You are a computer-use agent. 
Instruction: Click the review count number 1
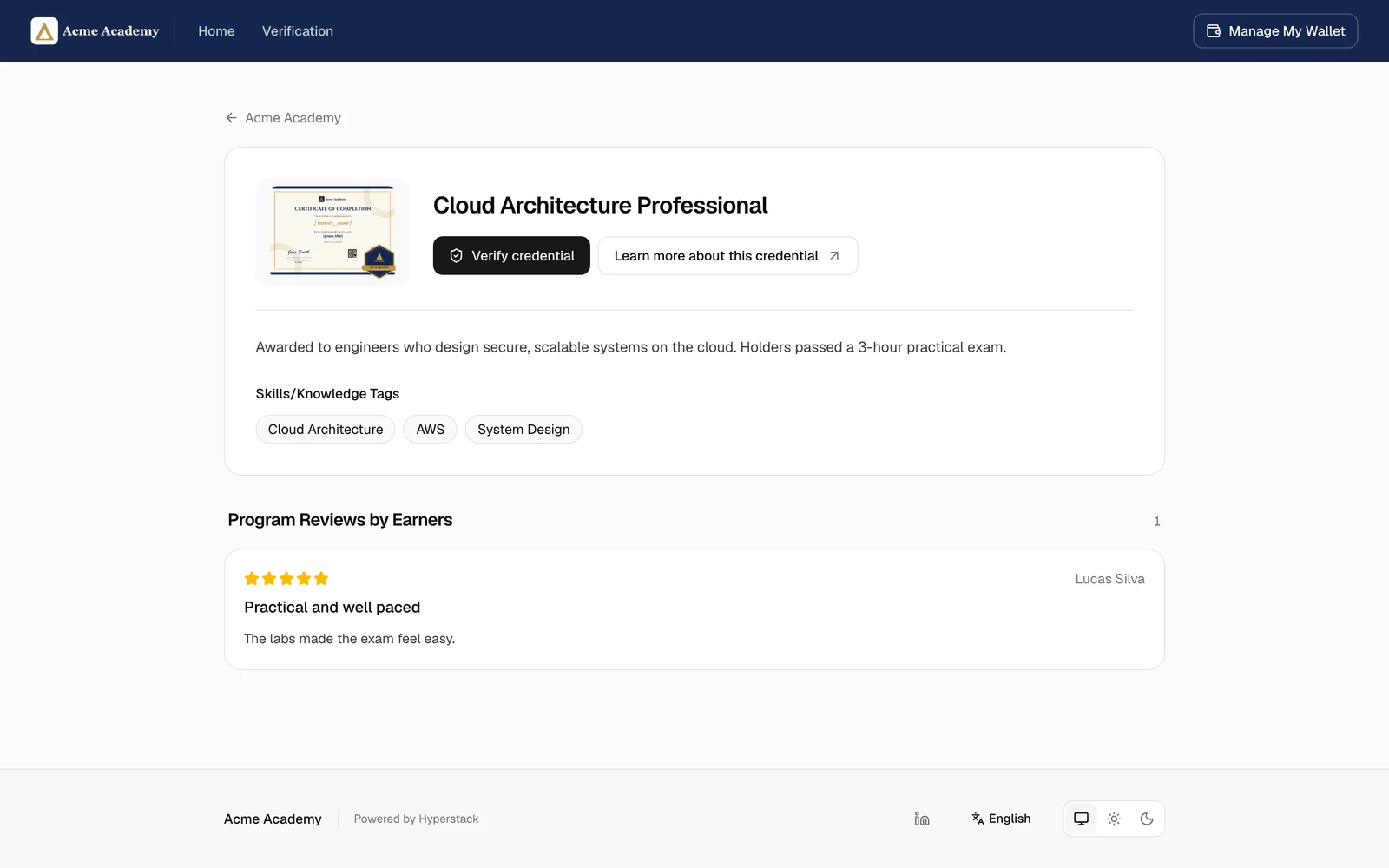[1156, 521]
